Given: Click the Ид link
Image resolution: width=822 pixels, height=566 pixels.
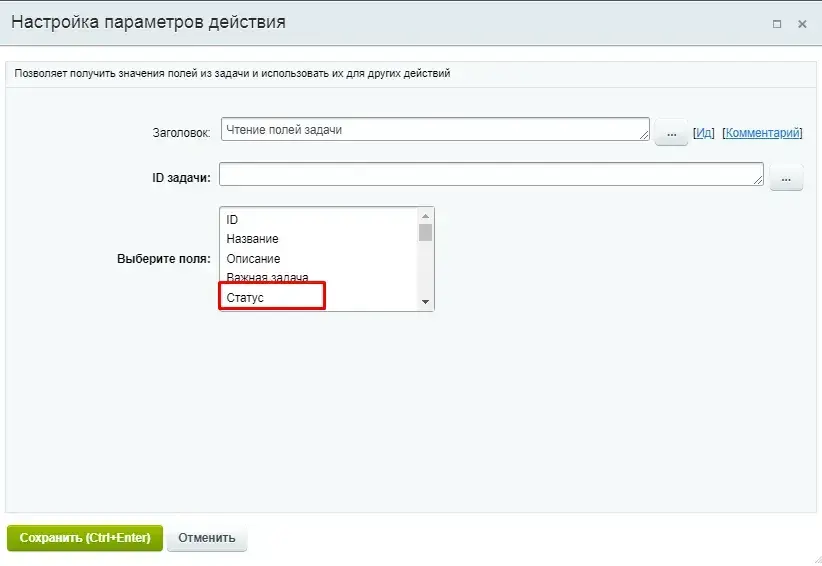Looking at the screenshot, I should 704,133.
